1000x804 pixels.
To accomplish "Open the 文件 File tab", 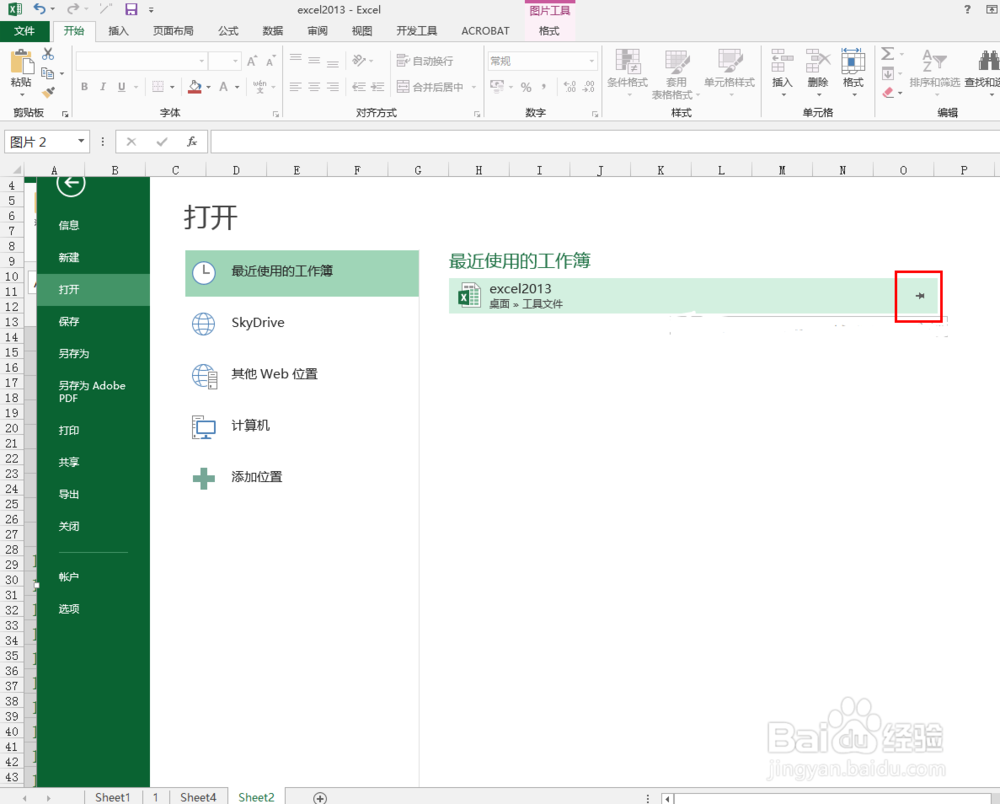I will tap(24, 31).
